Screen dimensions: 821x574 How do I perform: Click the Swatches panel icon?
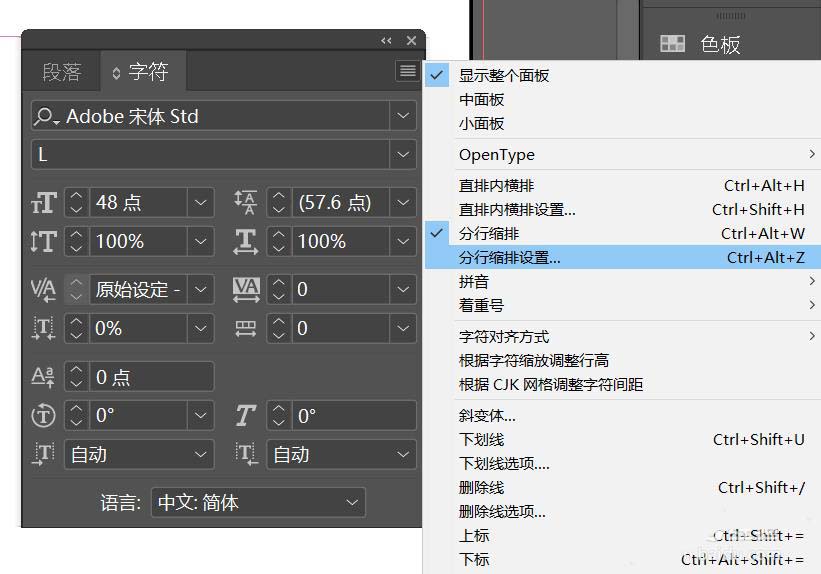pos(673,44)
